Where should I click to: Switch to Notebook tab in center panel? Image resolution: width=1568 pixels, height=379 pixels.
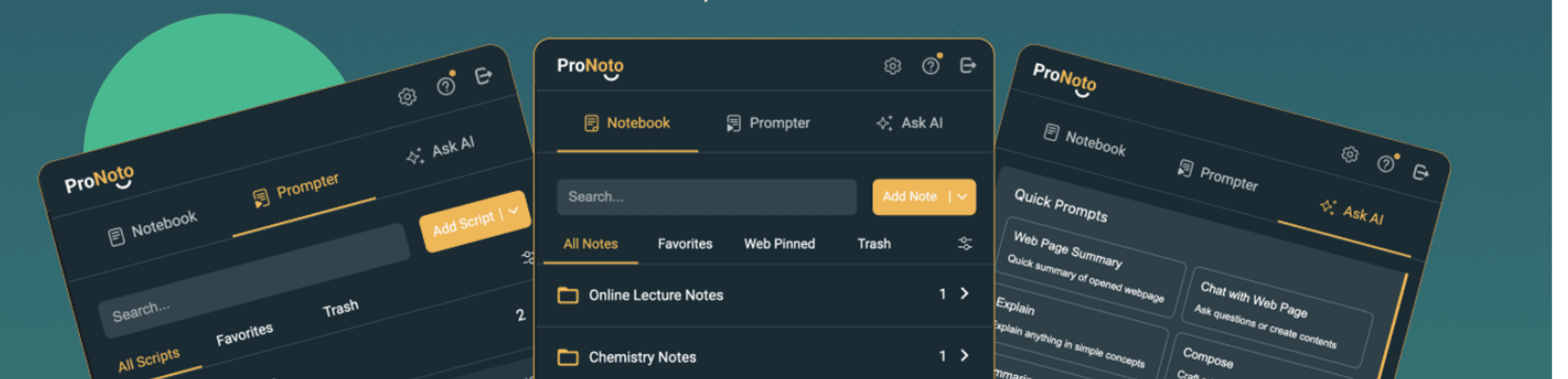(x=627, y=123)
